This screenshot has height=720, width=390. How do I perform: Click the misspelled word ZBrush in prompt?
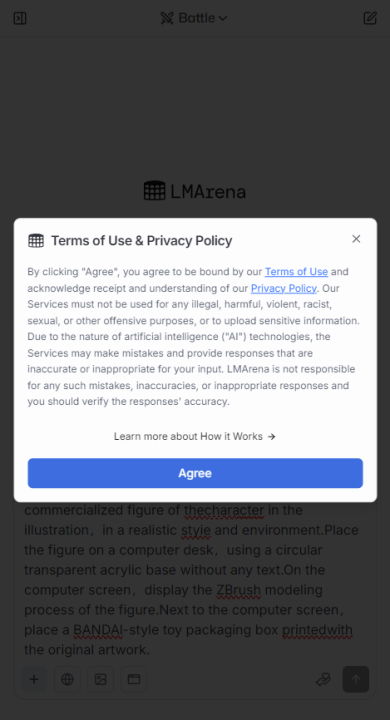point(238,590)
